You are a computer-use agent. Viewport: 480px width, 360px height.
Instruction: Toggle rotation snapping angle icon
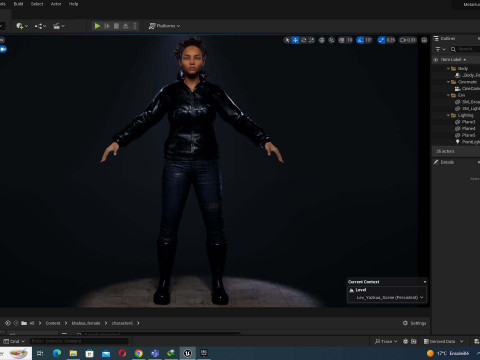(x=360, y=40)
